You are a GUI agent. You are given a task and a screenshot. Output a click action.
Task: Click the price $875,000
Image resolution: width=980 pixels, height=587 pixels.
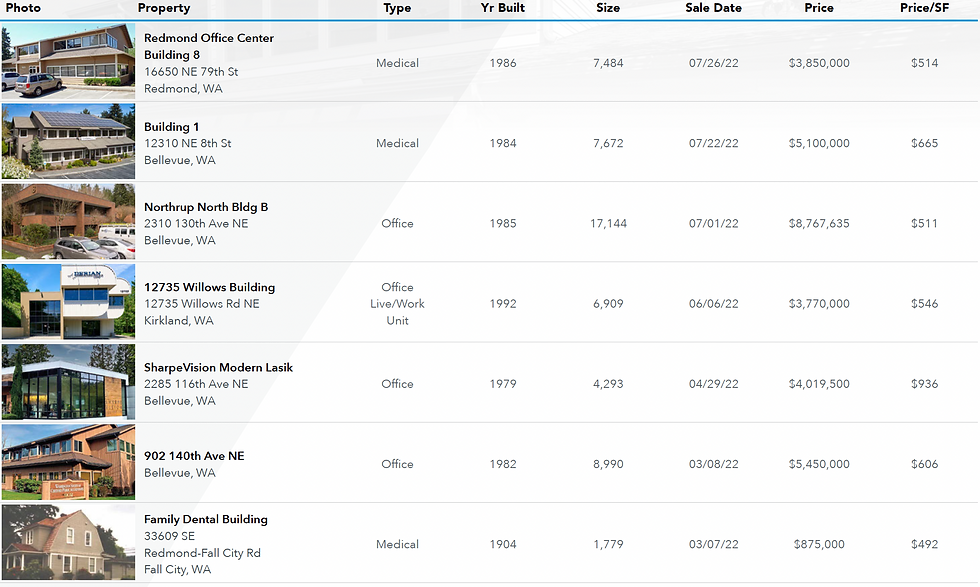(x=819, y=544)
